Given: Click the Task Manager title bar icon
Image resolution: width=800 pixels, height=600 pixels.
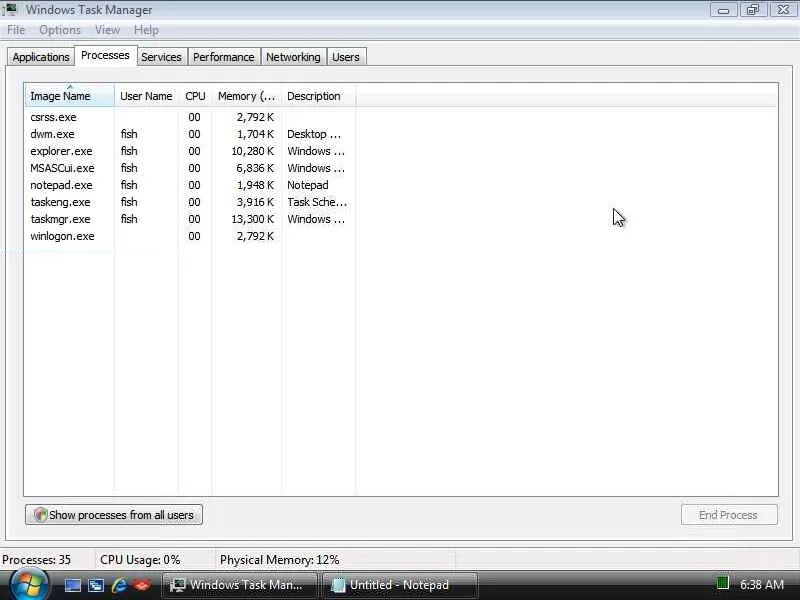Looking at the screenshot, I should pyautogui.click(x=10, y=9).
